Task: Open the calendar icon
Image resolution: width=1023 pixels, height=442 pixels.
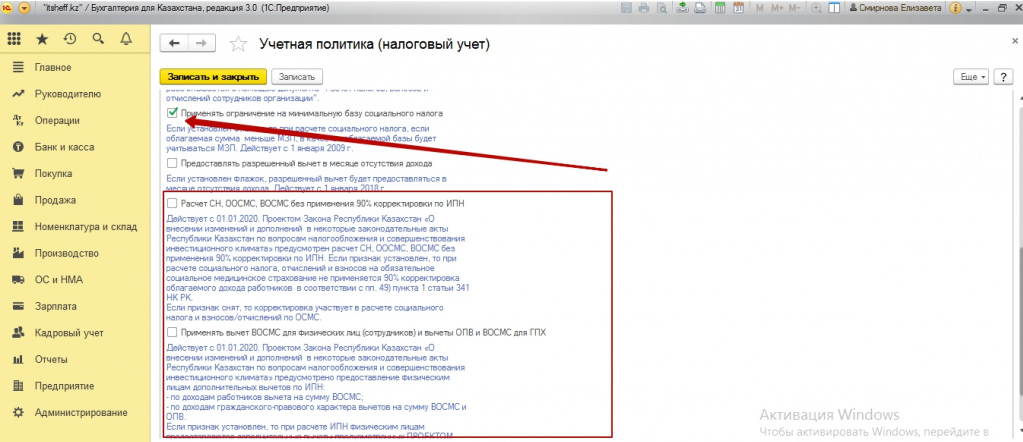Action: click(x=739, y=8)
